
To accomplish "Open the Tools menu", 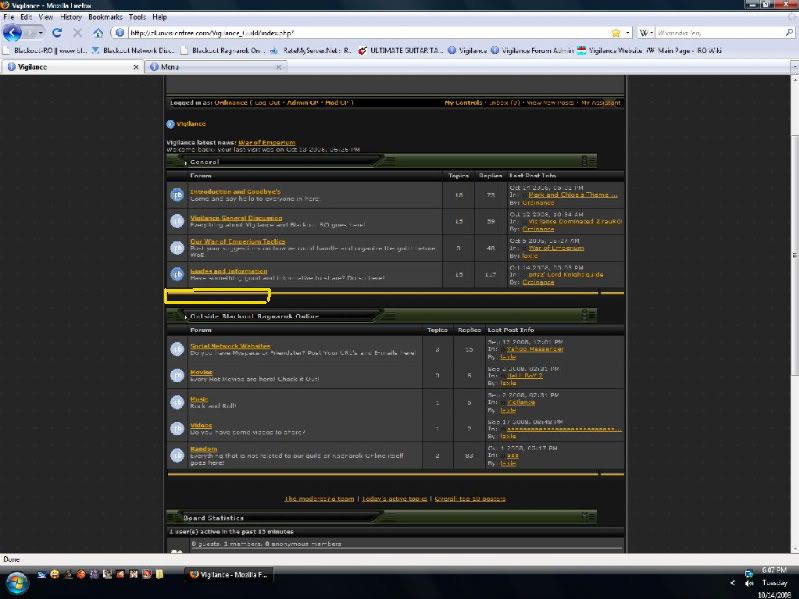I will 137,17.
